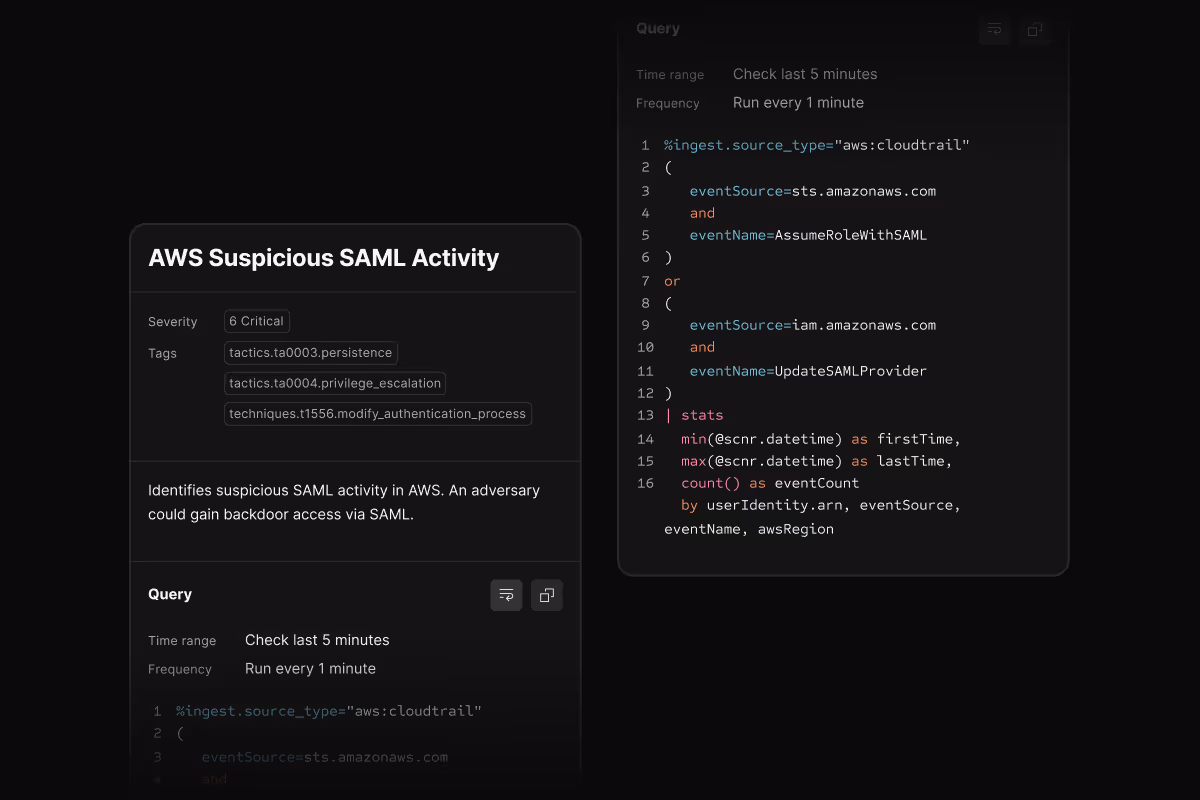Screen dimensions: 1200x800
Task: Click eventSource=sts.amazonaws.com line in SAML Activity card
Action: (325, 757)
